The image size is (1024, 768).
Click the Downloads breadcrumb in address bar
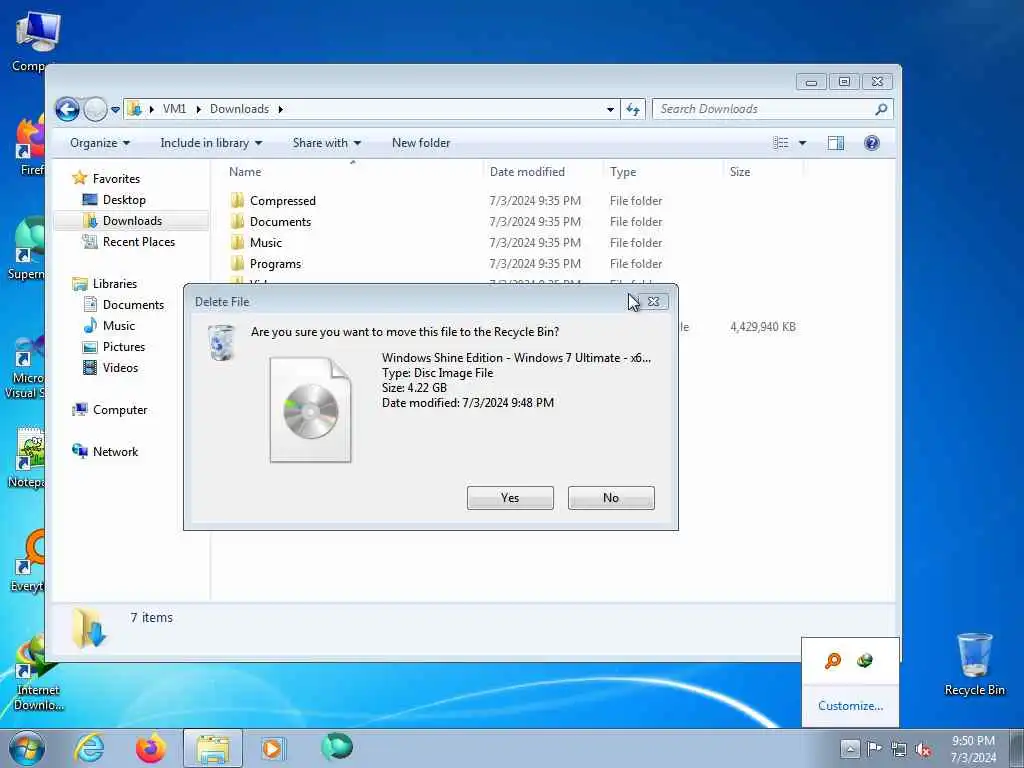coord(239,109)
